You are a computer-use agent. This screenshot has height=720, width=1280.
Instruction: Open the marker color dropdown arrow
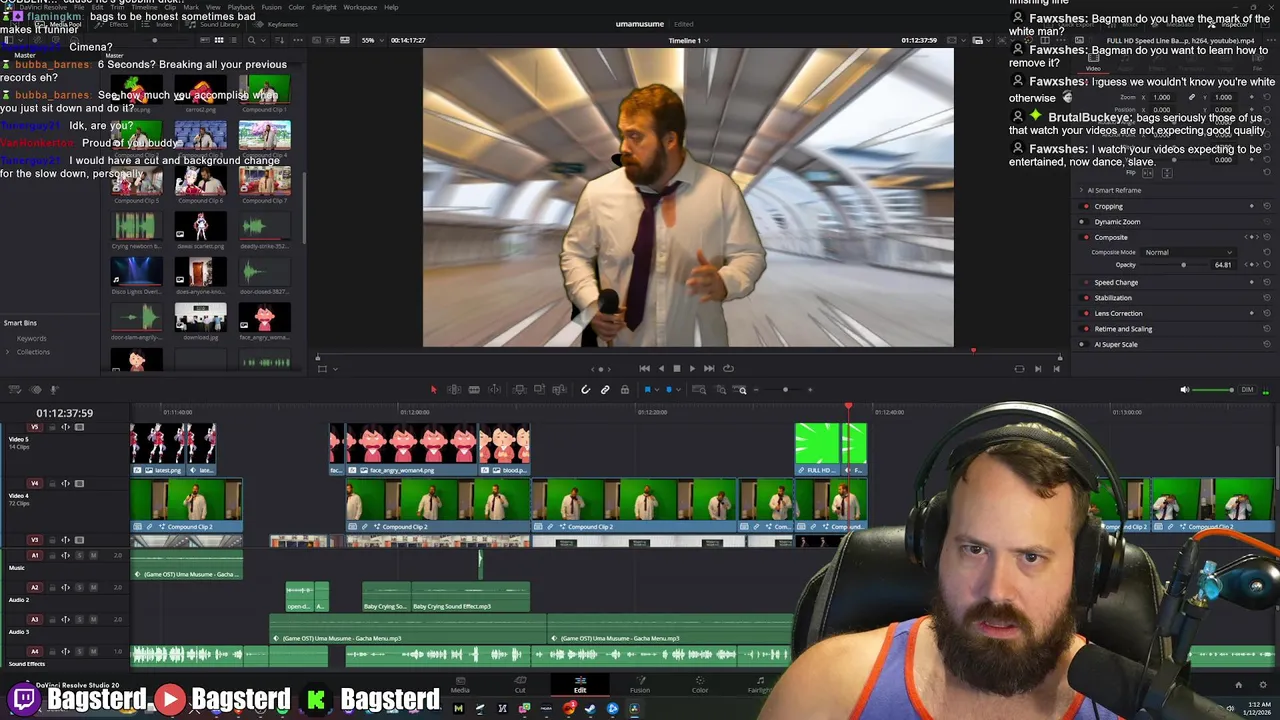pos(678,390)
